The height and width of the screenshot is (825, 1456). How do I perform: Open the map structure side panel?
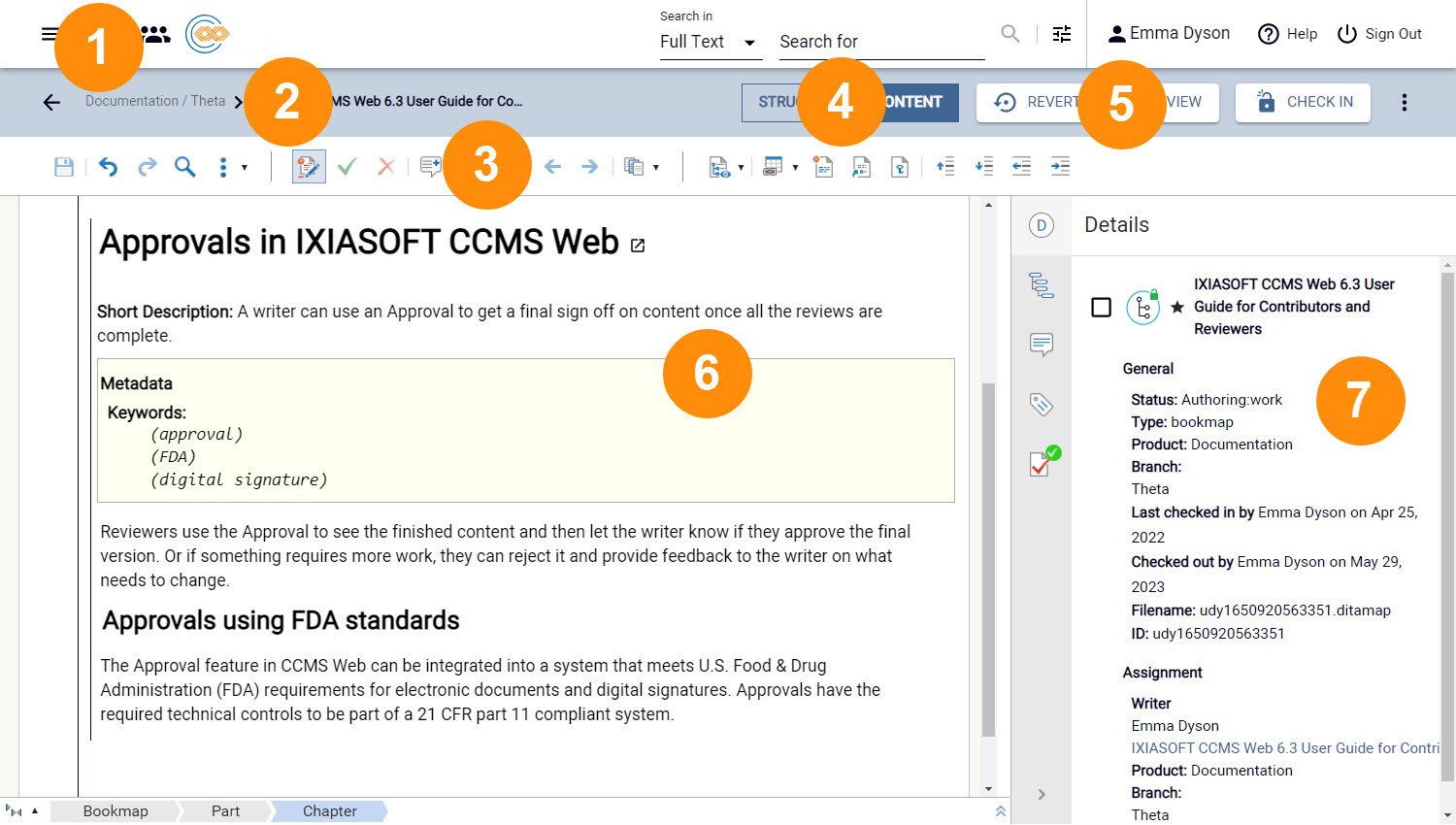point(1042,285)
